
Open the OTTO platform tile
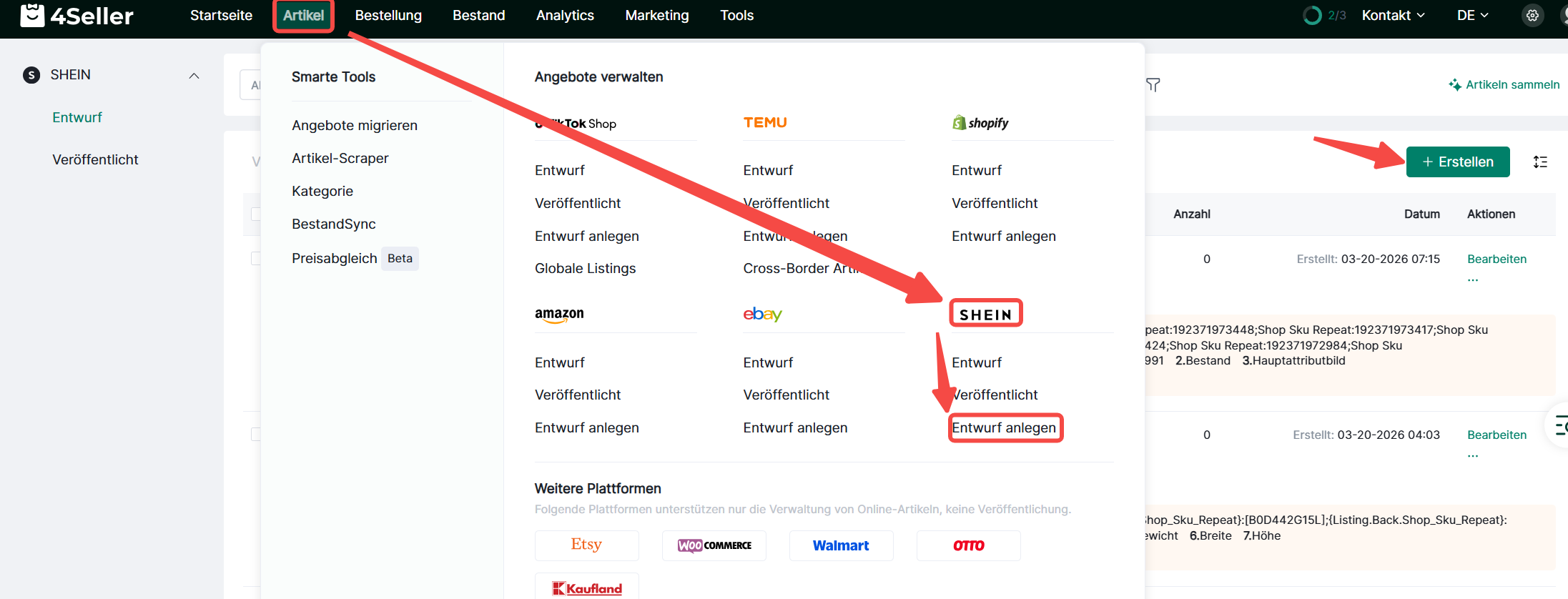(x=968, y=545)
